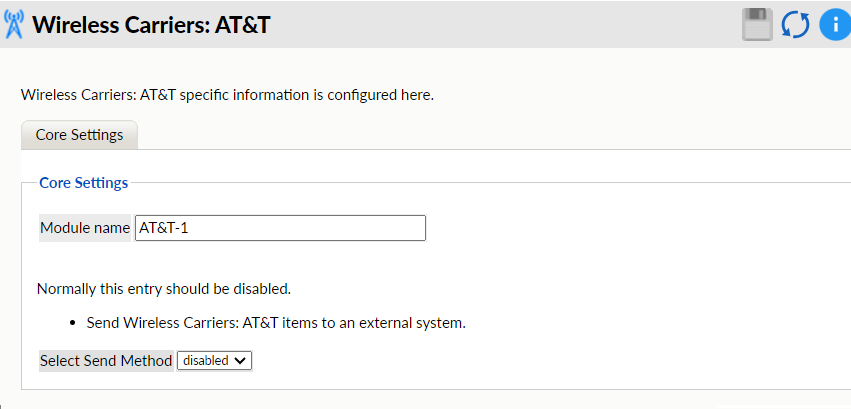Click the Select Send Method label
The image size is (851, 409).
pos(106,360)
